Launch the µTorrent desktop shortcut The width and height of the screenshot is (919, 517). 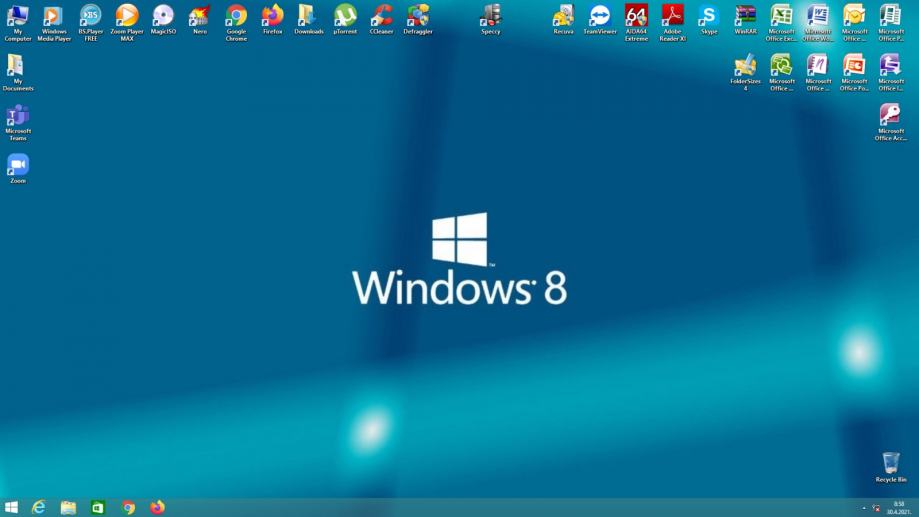pyautogui.click(x=345, y=19)
